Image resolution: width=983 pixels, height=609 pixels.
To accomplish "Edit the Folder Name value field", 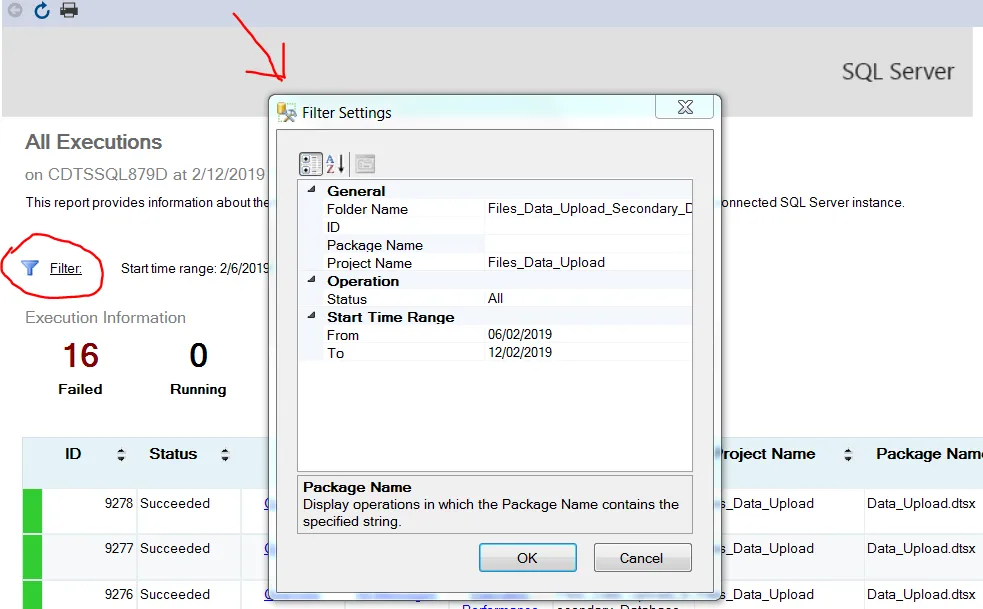I will pyautogui.click(x=588, y=208).
